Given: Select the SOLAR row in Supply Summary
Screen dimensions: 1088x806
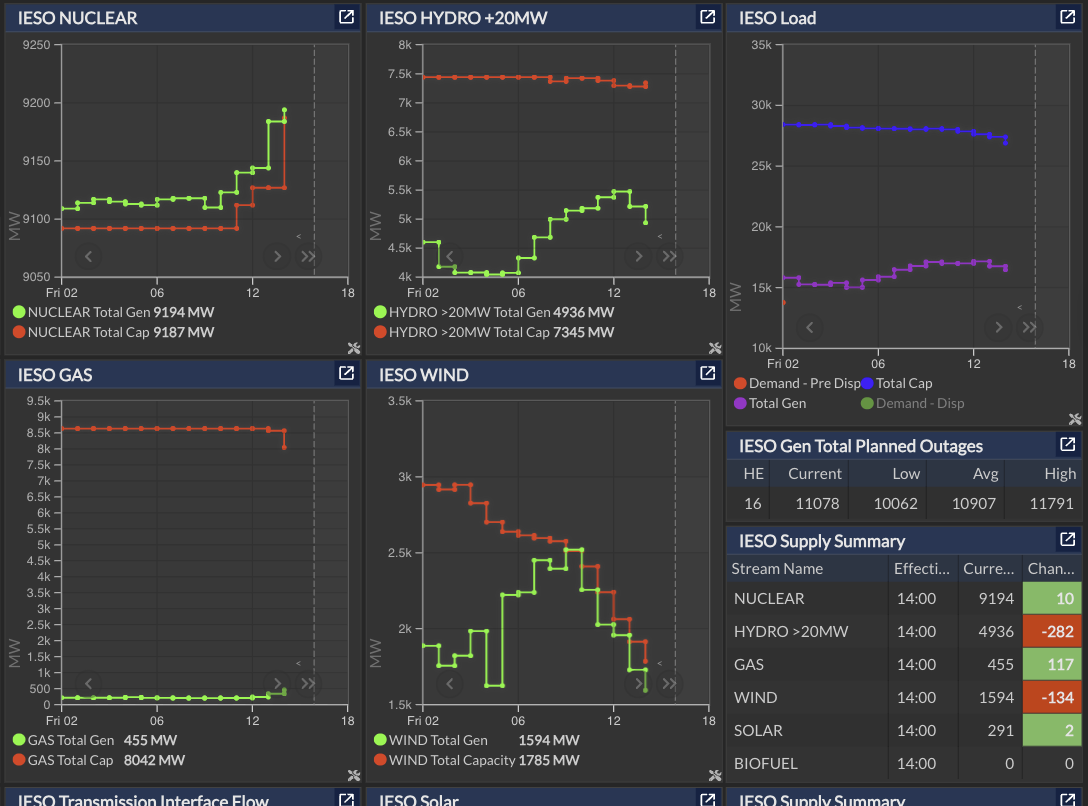Looking at the screenshot, I should (x=904, y=730).
